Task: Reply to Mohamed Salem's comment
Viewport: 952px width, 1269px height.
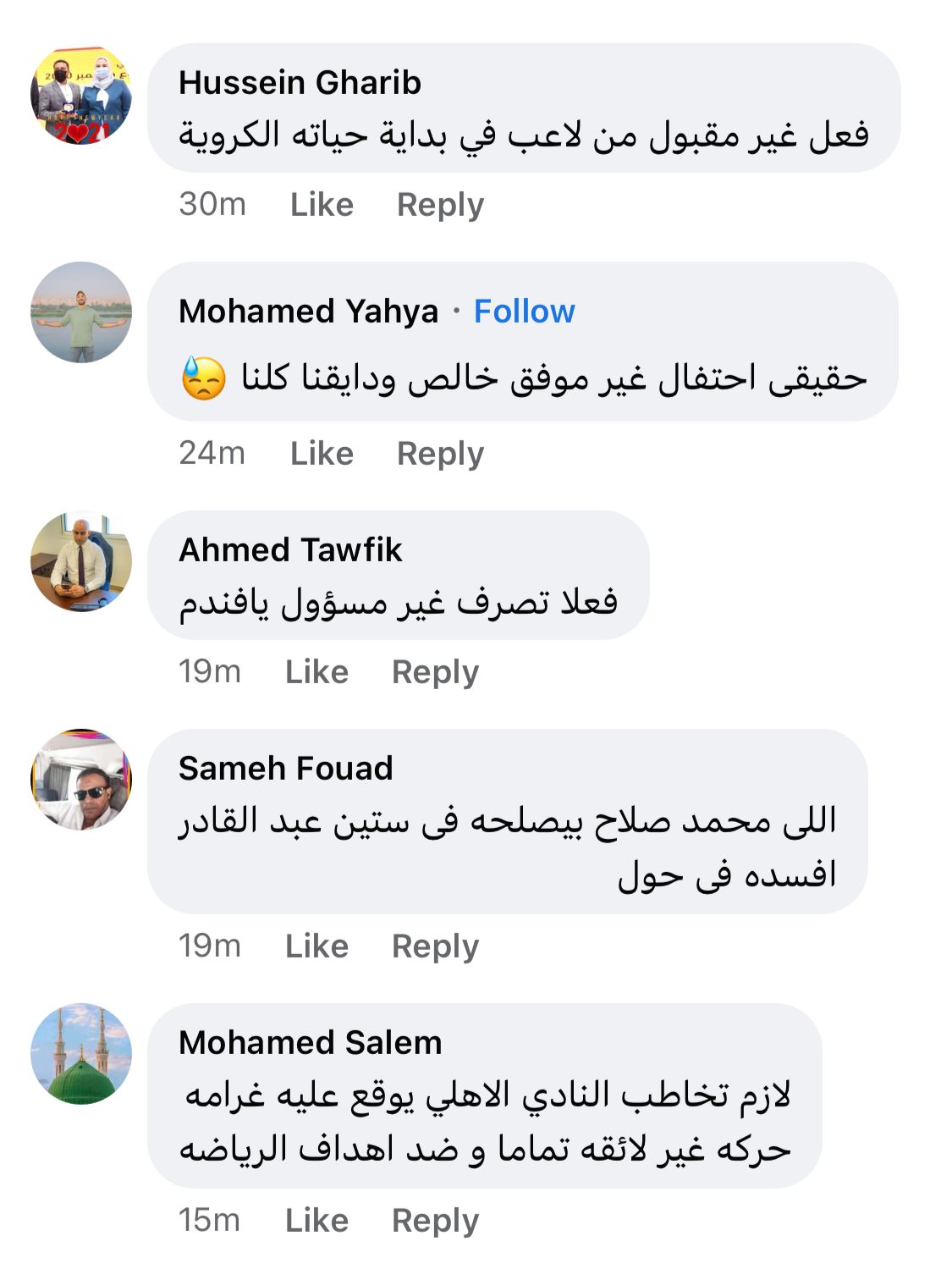Action: (x=435, y=1221)
